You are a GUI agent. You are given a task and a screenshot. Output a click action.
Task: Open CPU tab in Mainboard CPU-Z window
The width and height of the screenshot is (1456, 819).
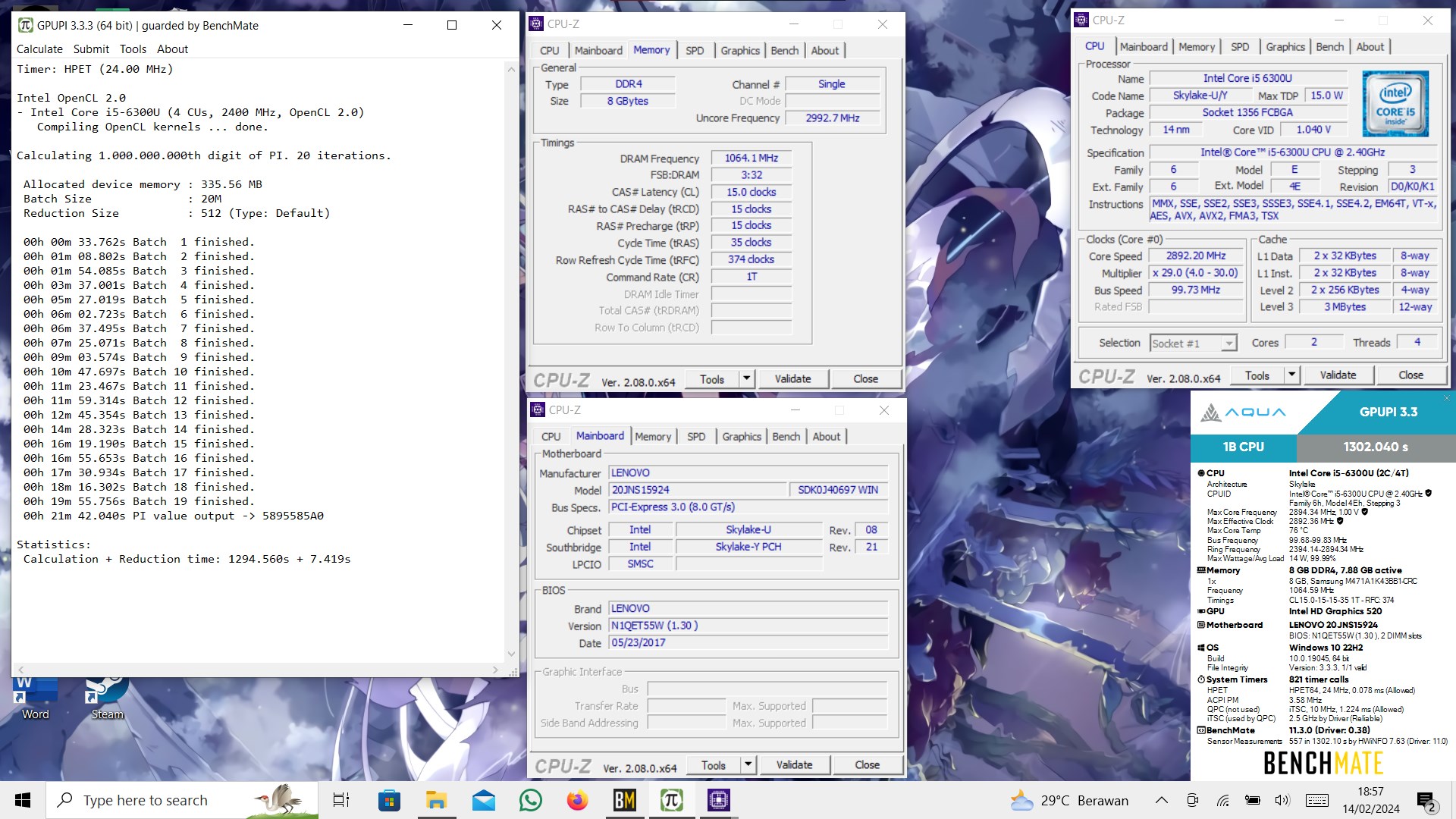pos(551,437)
